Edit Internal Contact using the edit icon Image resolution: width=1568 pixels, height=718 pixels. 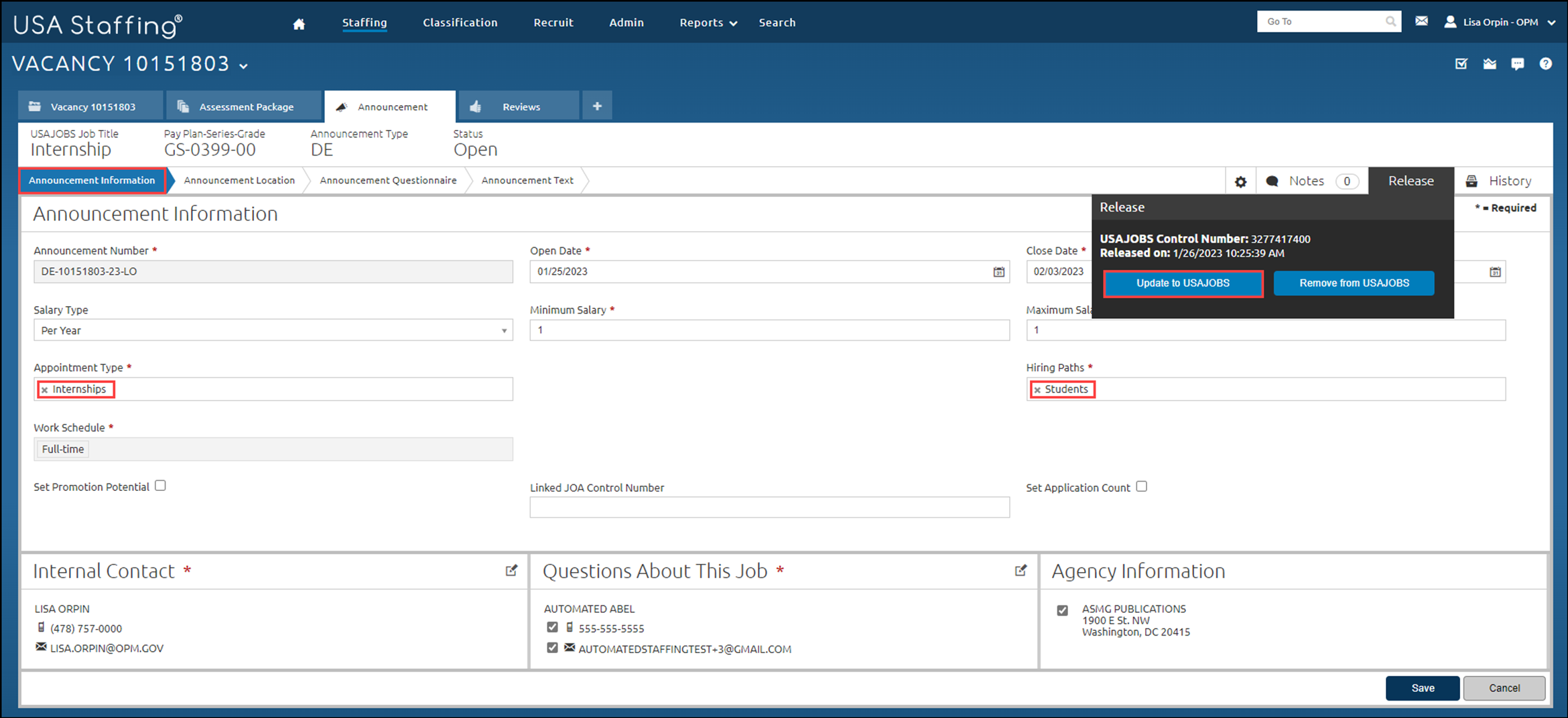(511, 571)
